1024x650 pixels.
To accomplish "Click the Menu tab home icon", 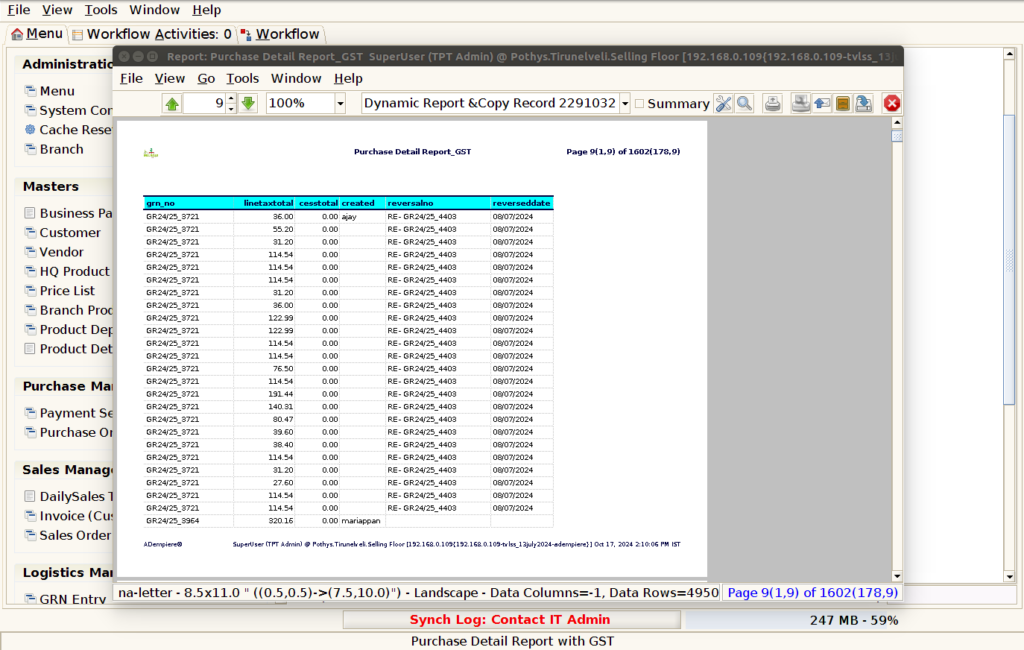I will [17, 34].
